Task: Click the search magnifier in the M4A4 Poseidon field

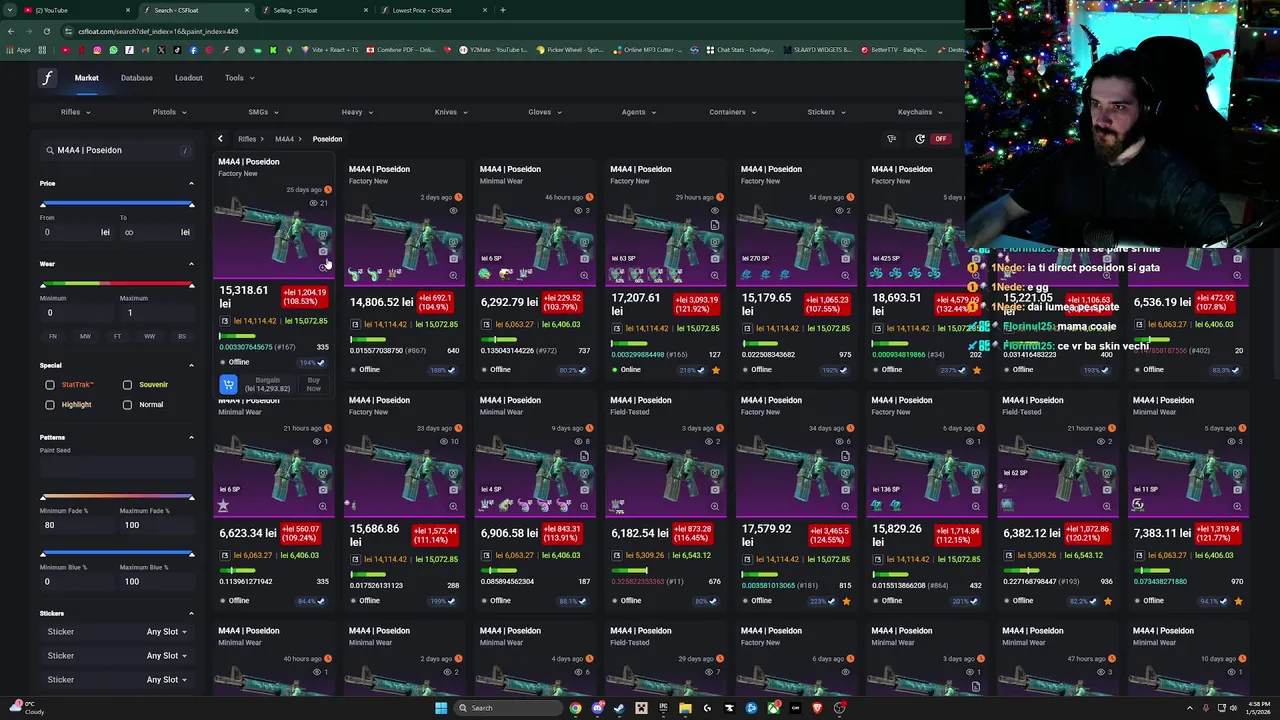Action: pyautogui.click(x=49, y=150)
